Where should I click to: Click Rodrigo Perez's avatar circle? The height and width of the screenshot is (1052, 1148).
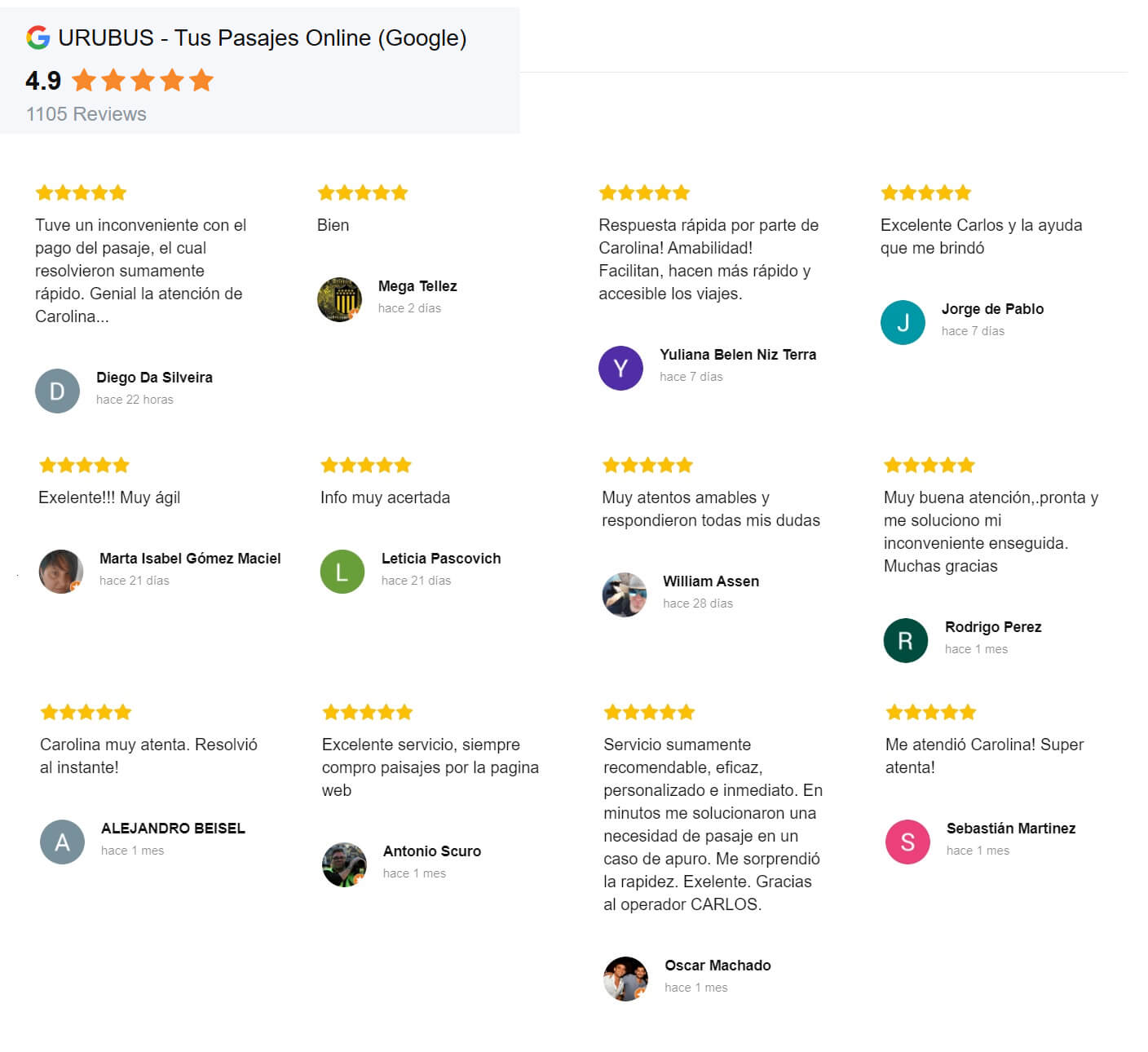[x=904, y=640]
